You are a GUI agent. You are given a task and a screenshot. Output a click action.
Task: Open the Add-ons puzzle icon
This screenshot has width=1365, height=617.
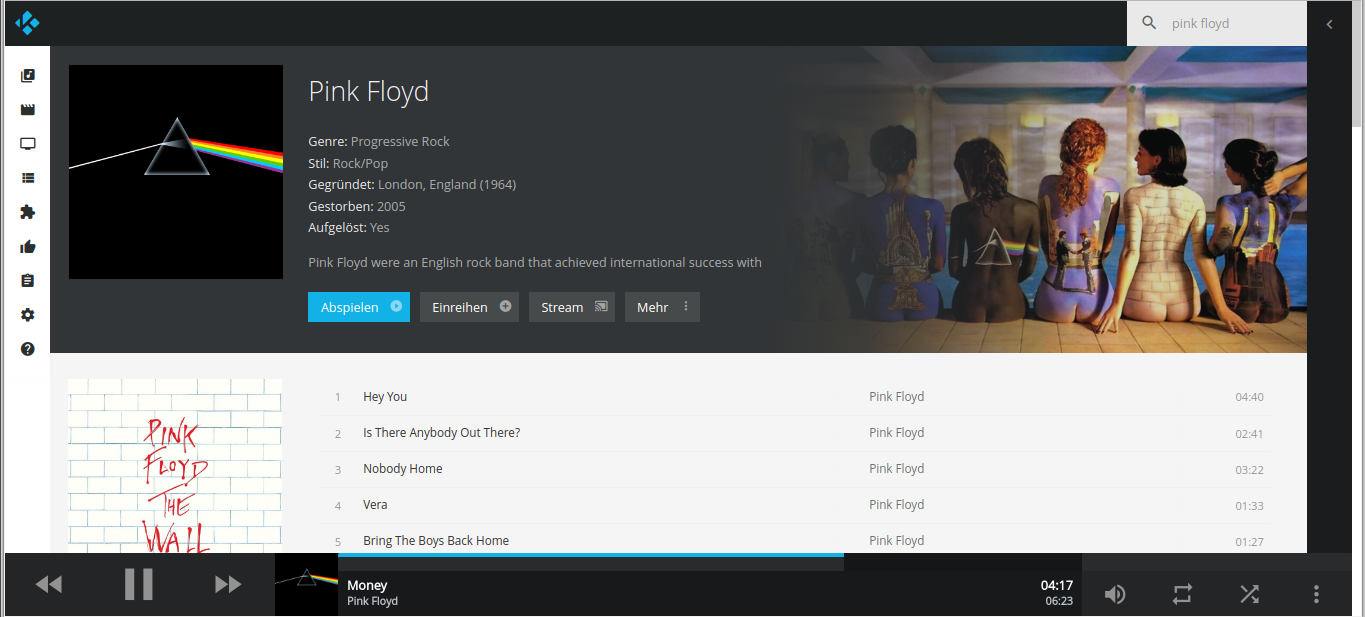(28, 212)
